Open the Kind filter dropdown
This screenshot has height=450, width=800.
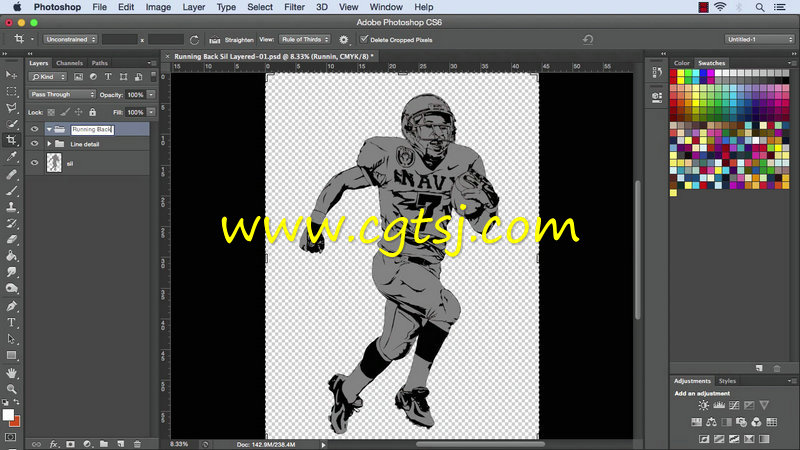point(48,77)
